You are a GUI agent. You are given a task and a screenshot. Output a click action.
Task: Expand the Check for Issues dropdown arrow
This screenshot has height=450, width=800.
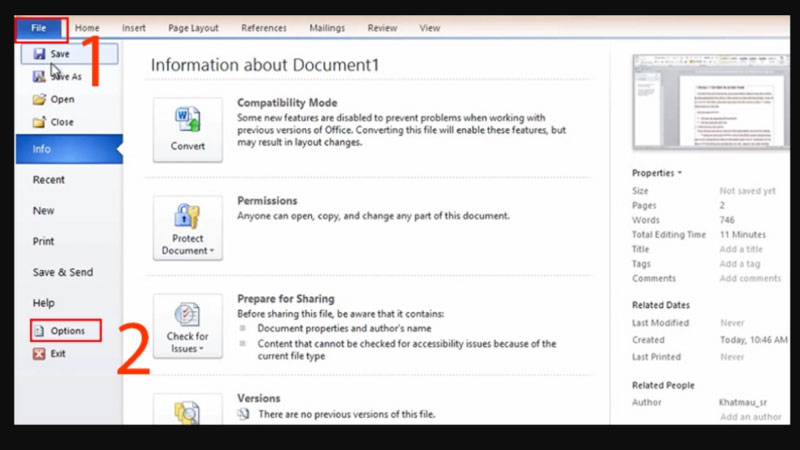202,349
